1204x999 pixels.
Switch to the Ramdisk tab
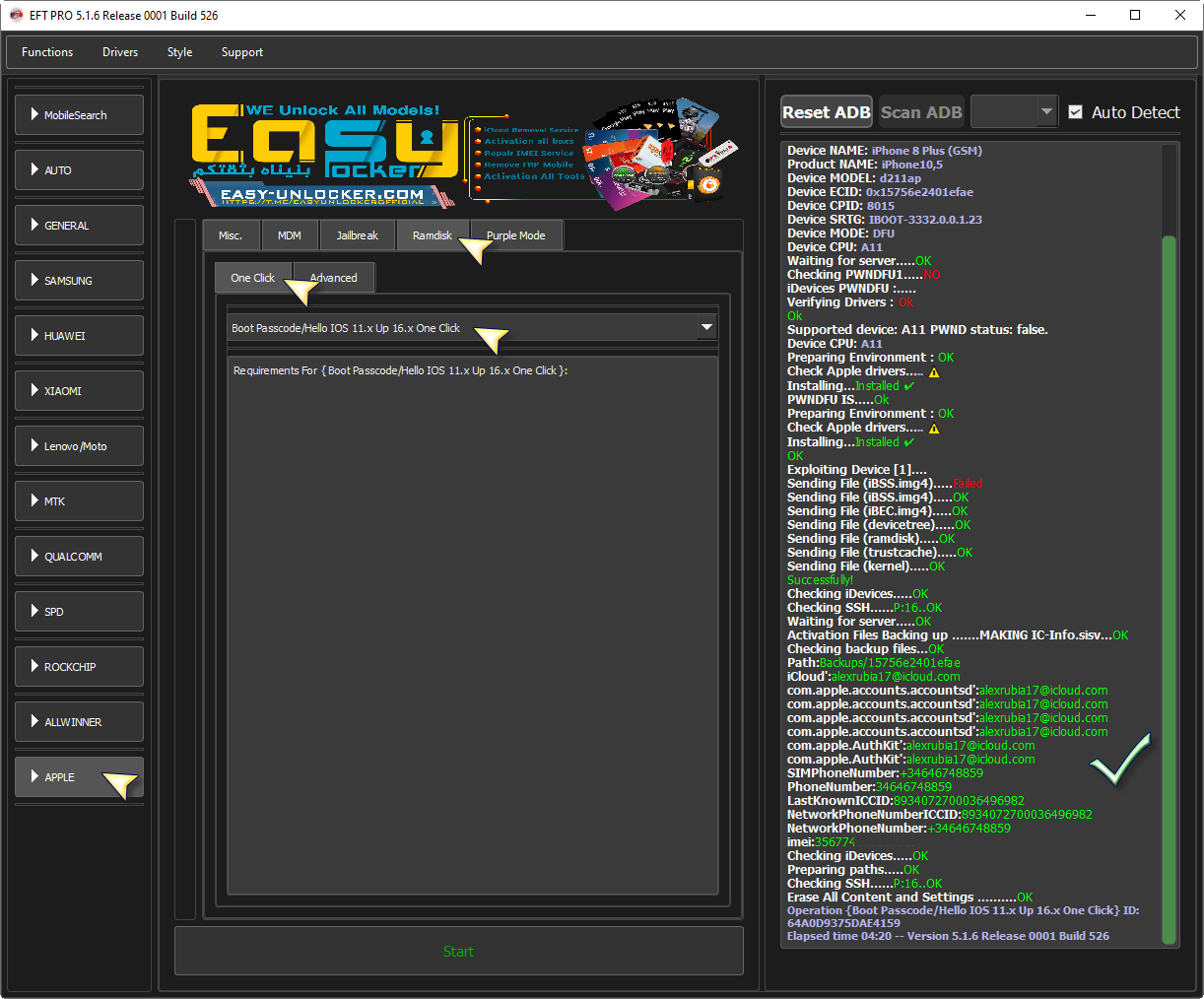click(433, 235)
